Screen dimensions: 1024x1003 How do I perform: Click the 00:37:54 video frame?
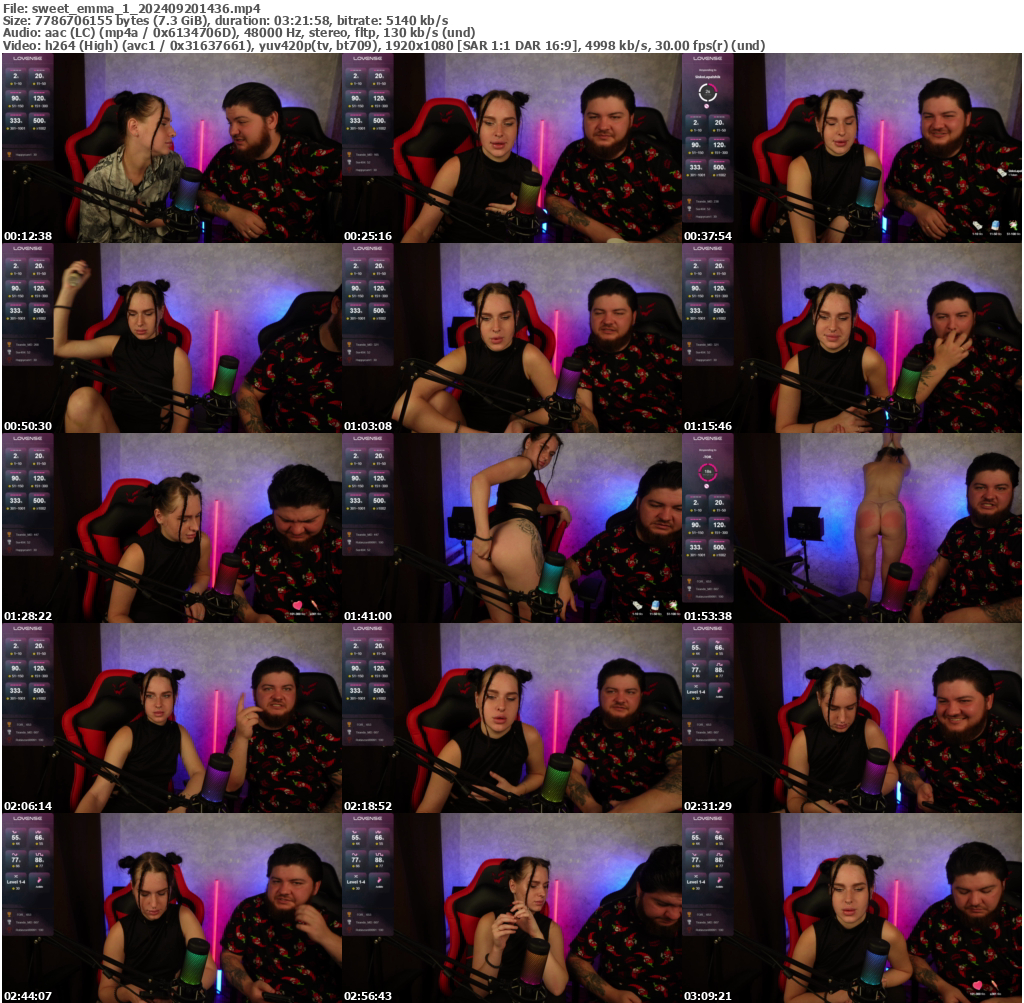pos(851,147)
